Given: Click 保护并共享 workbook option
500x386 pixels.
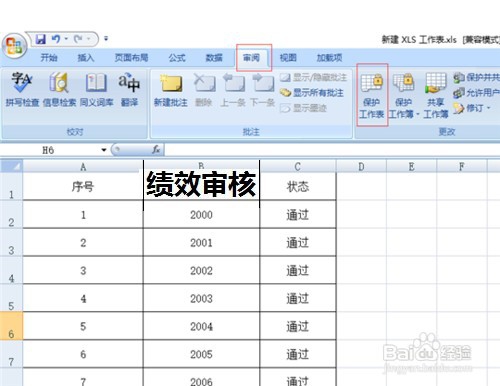Looking at the screenshot, I should coord(477,77).
